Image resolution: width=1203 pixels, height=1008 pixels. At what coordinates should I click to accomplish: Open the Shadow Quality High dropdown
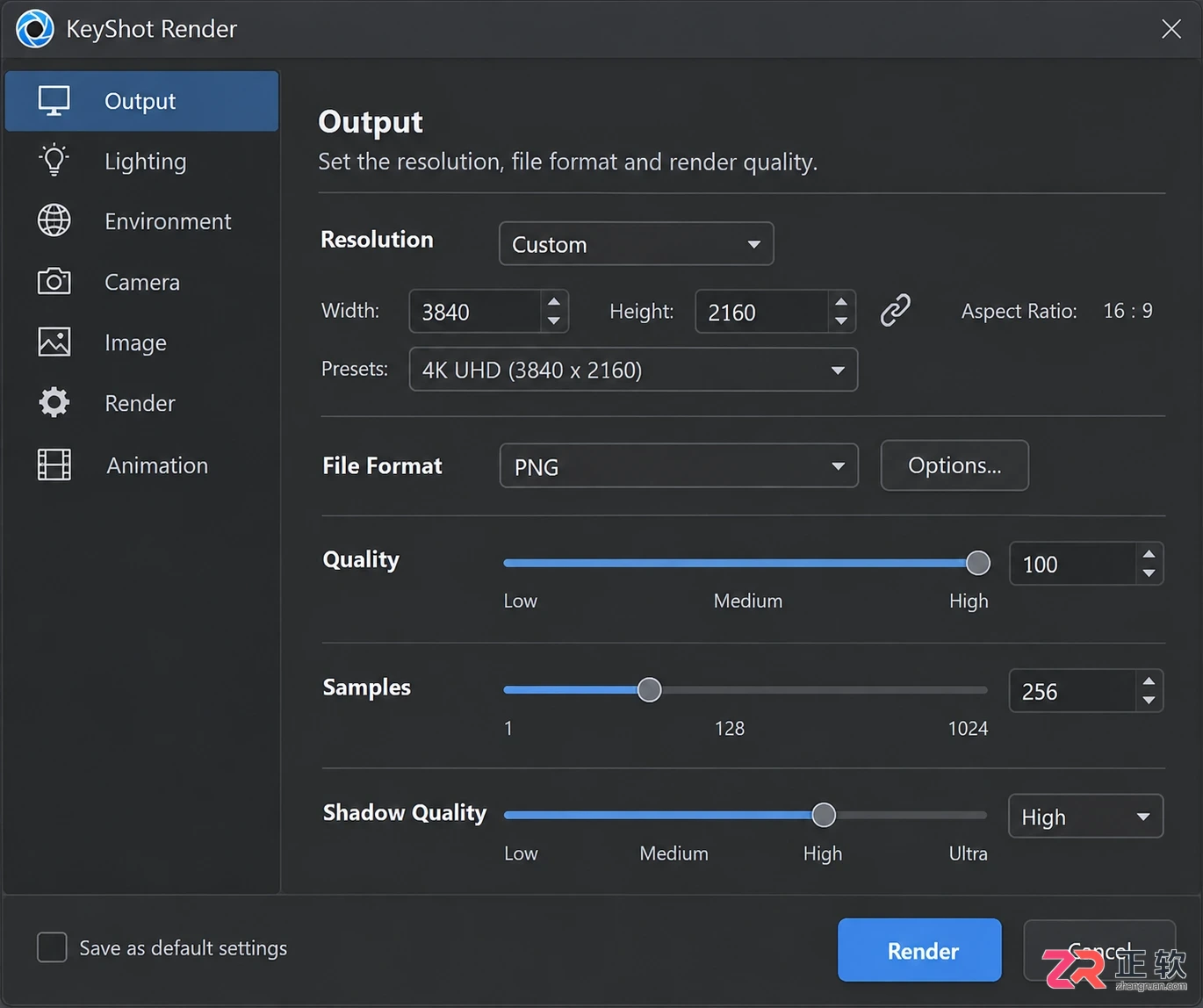(1085, 817)
